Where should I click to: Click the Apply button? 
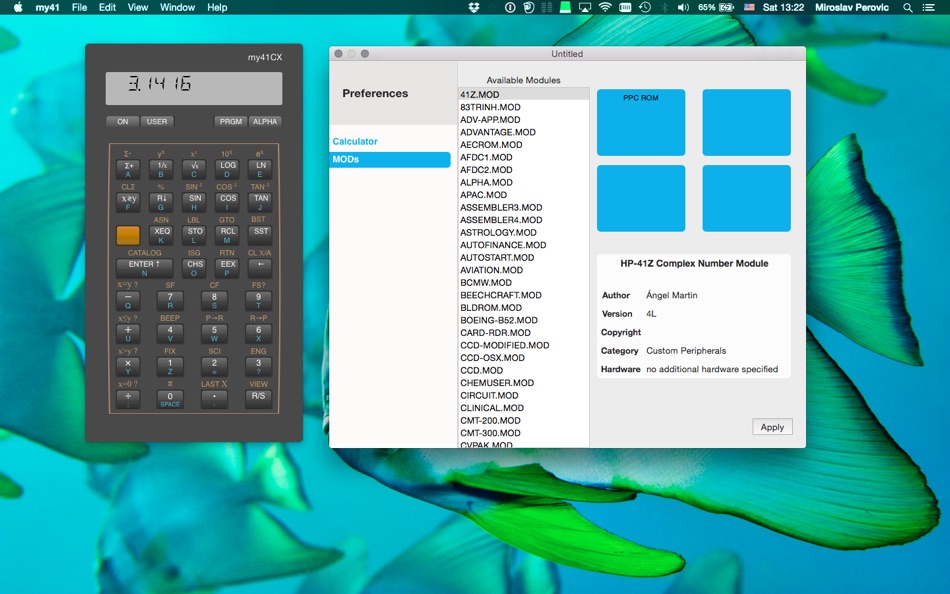772,427
